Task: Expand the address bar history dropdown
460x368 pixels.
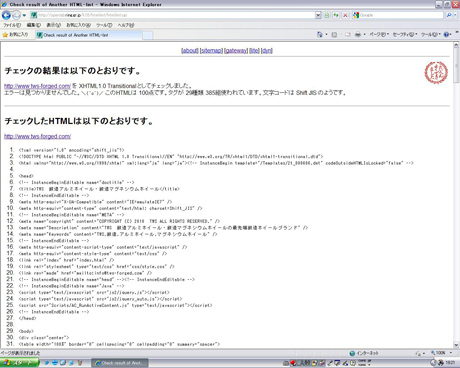Action: pos(318,15)
